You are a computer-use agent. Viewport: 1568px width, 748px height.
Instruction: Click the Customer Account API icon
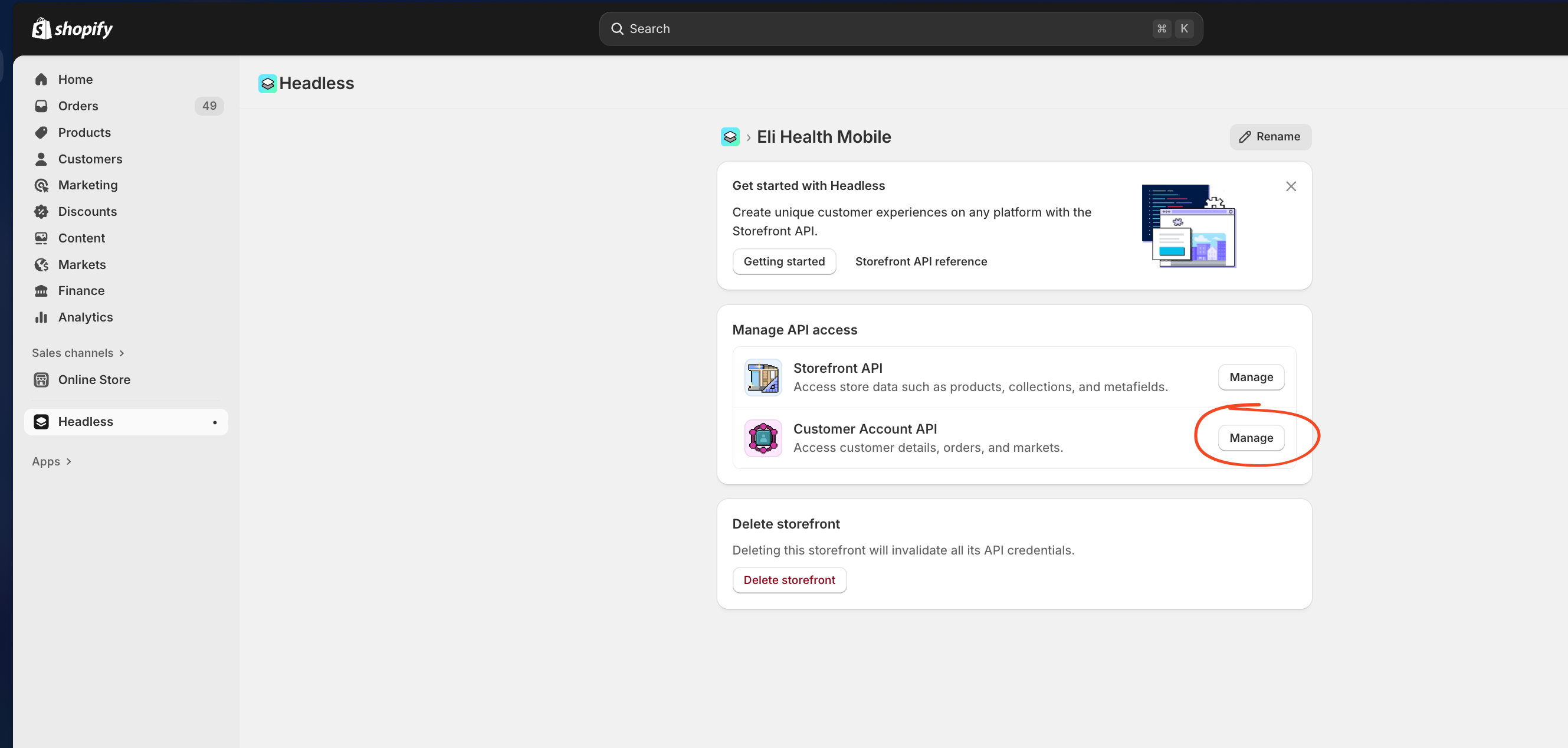point(762,438)
